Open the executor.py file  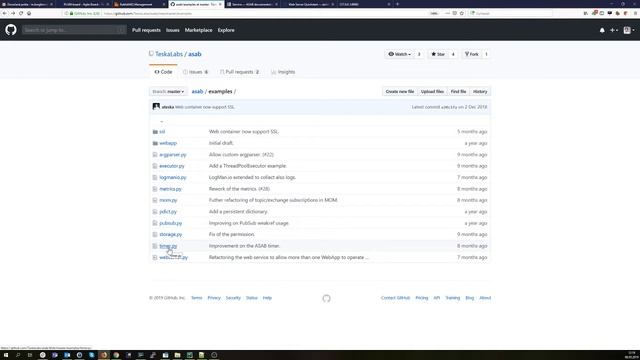click(172, 166)
